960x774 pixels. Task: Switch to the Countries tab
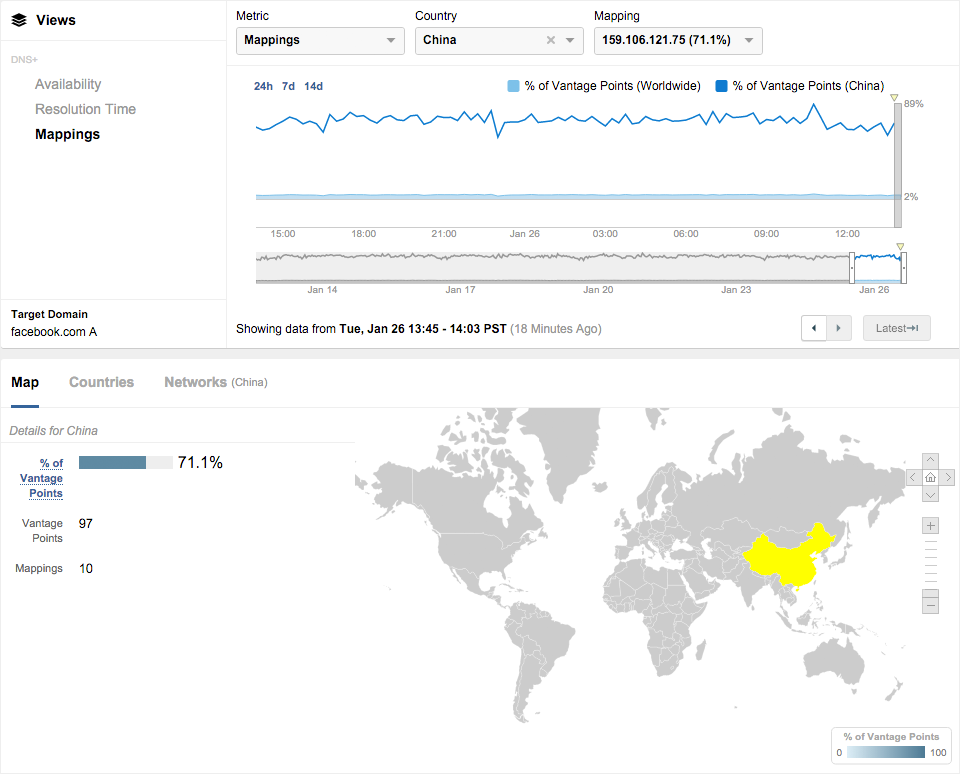click(101, 382)
